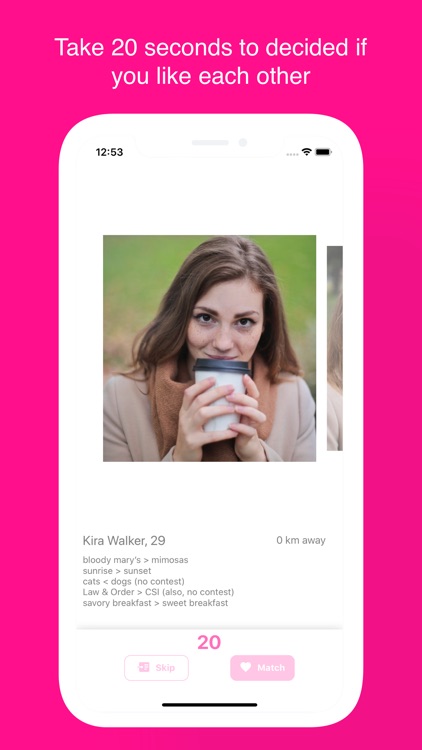The image size is (422, 750).
Task: Tap the Match button
Action: pyautogui.click(x=262, y=667)
